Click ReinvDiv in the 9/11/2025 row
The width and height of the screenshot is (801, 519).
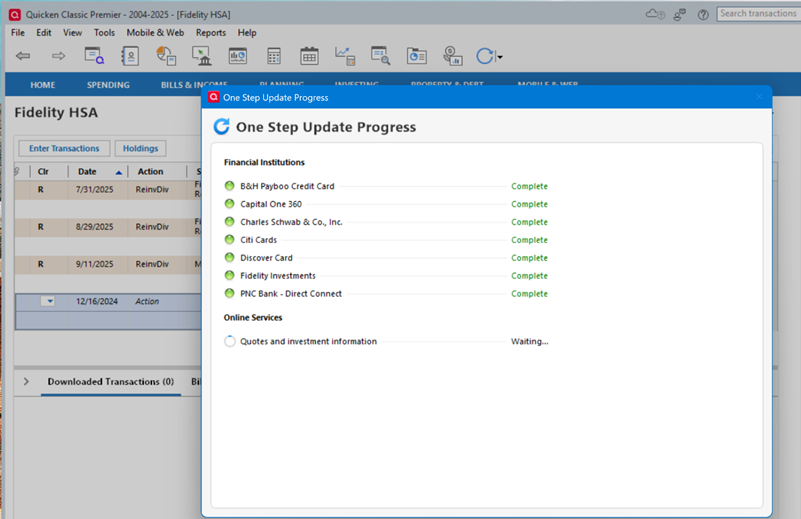152,264
